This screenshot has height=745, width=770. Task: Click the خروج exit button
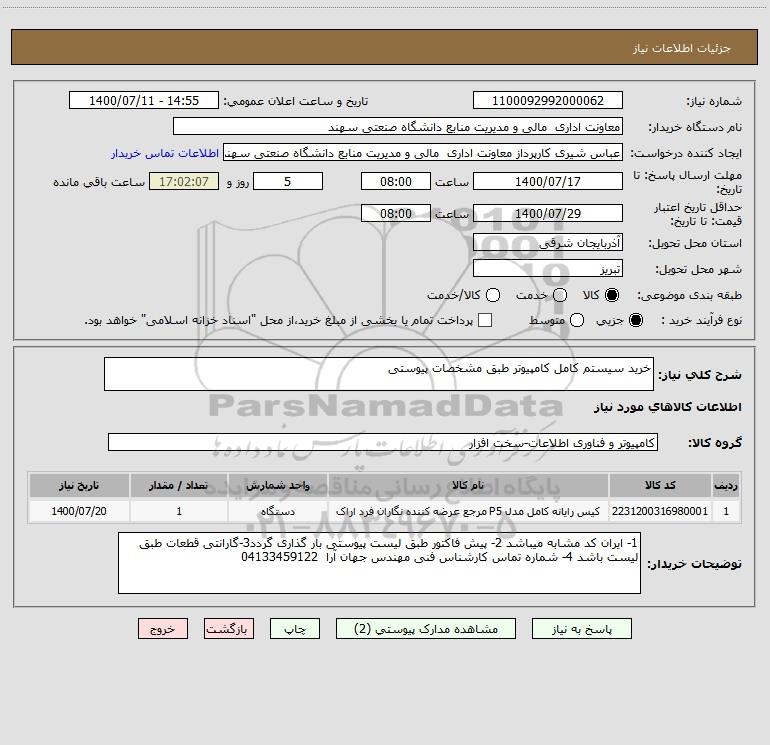coord(163,629)
